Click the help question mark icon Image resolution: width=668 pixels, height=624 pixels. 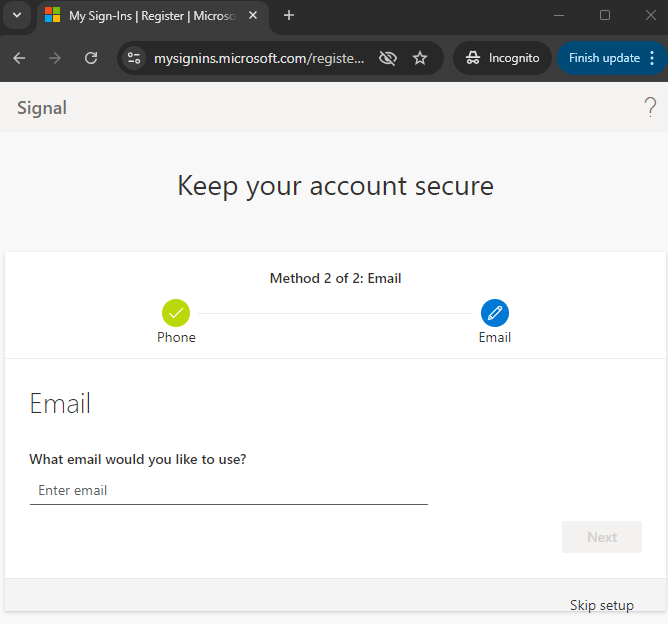coord(650,107)
